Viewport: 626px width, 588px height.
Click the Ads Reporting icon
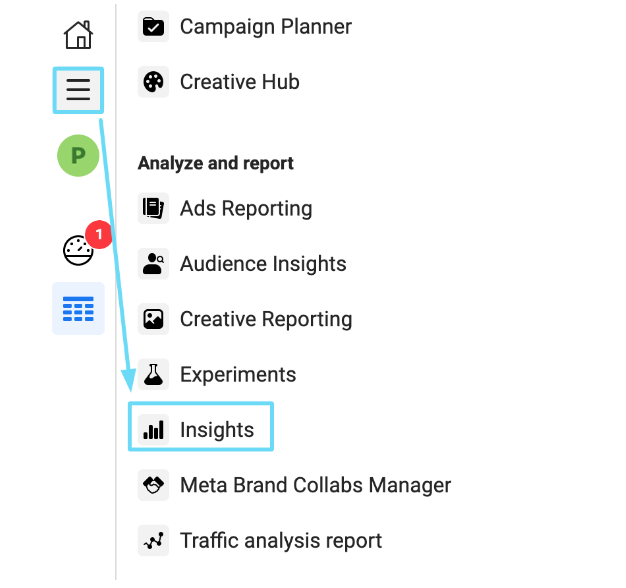point(153,208)
